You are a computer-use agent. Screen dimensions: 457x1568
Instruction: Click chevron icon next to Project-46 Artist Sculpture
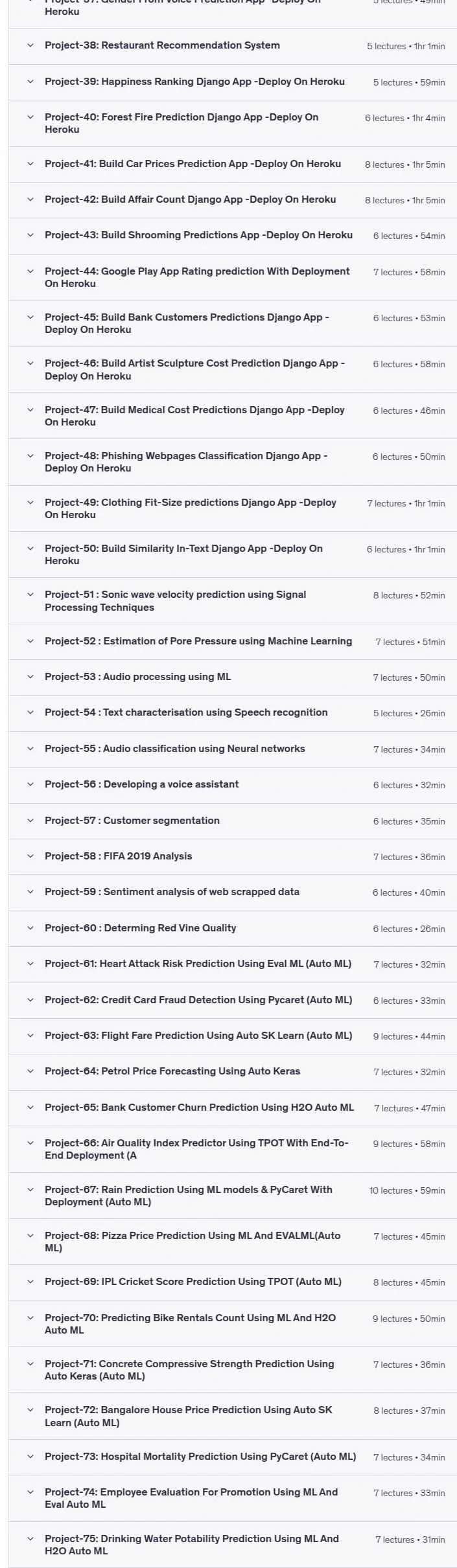(30, 363)
